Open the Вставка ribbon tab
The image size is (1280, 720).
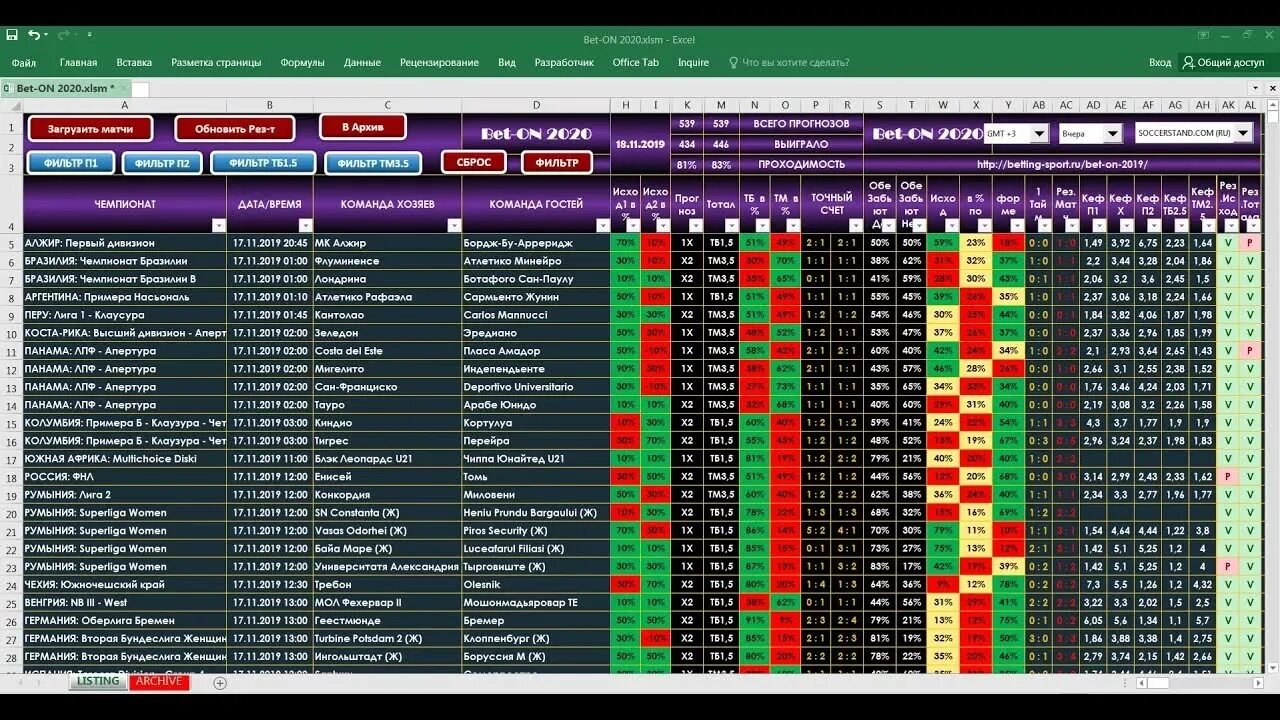[134, 62]
